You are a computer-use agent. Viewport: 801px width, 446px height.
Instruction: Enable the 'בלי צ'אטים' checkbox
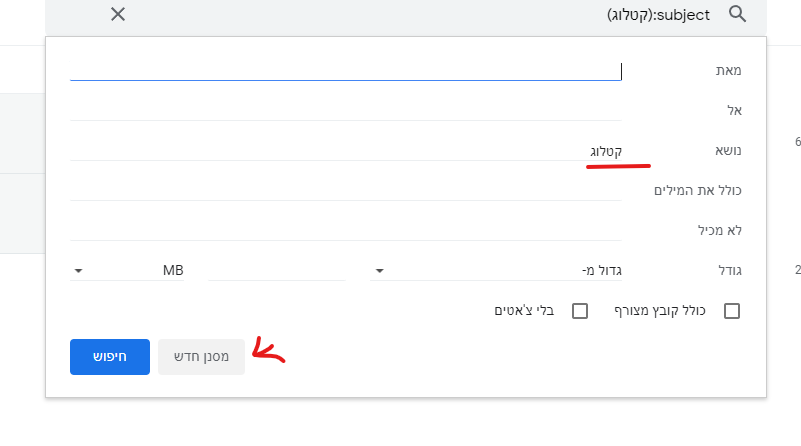coord(579,311)
